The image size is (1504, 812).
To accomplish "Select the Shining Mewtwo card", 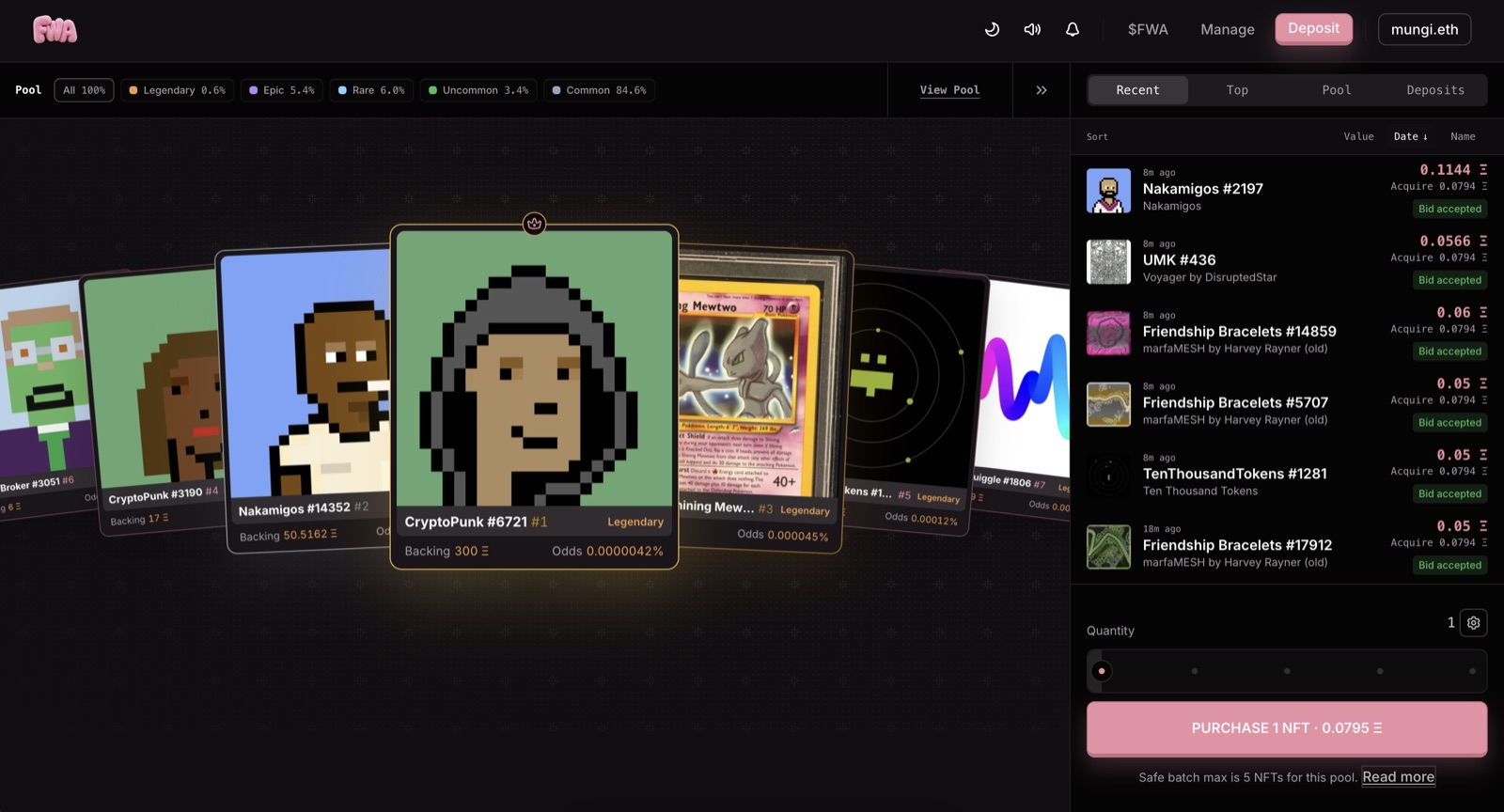I will (761, 399).
